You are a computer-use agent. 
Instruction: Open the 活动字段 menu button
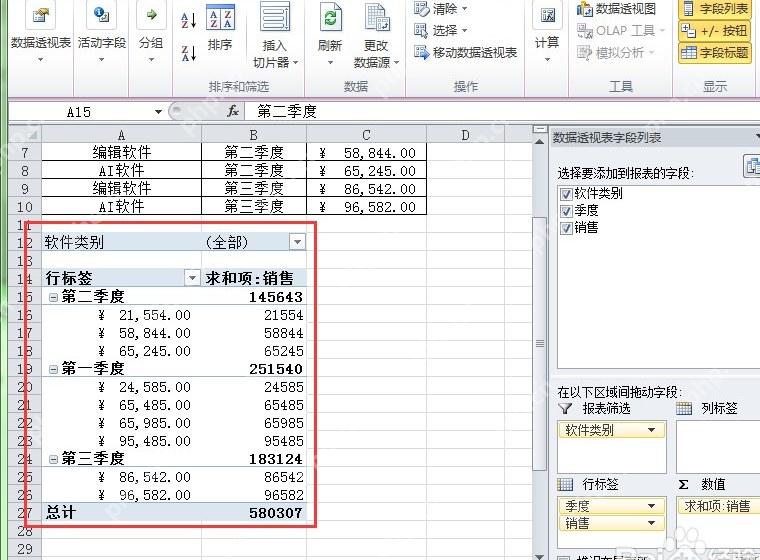pyautogui.click(x=101, y=34)
